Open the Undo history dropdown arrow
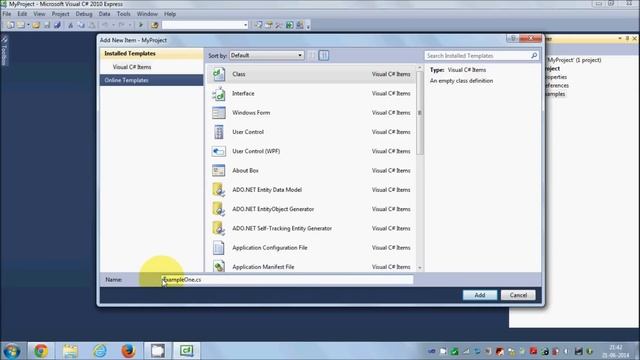The width and height of the screenshot is (640, 360). pyautogui.click(x=113, y=25)
